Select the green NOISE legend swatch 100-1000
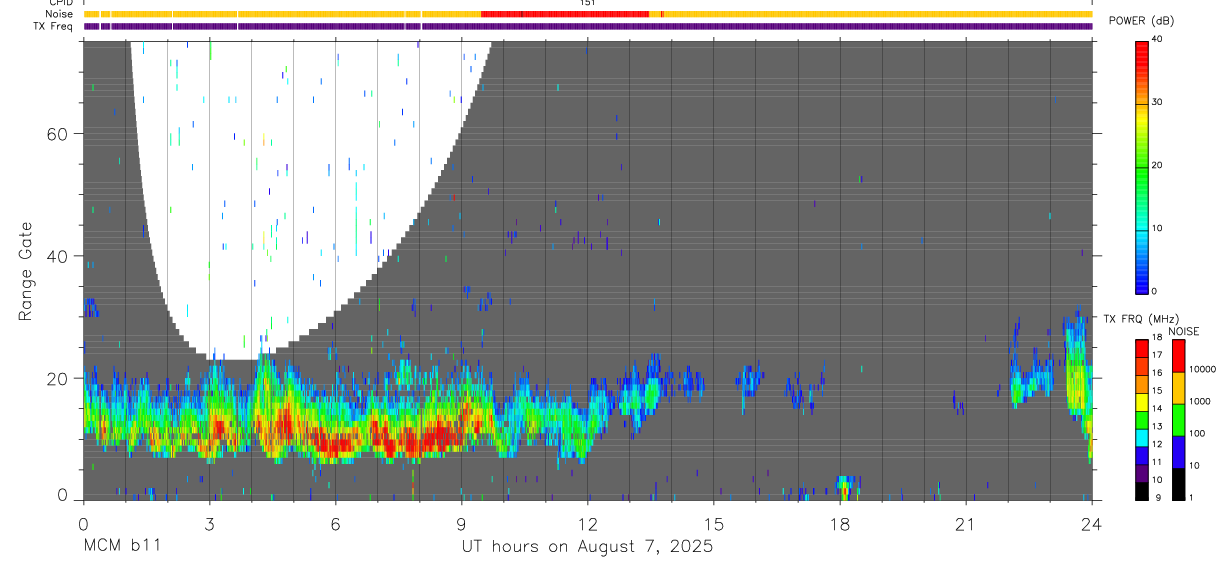This screenshot has width=1228, height=567. click(x=1179, y=420)
